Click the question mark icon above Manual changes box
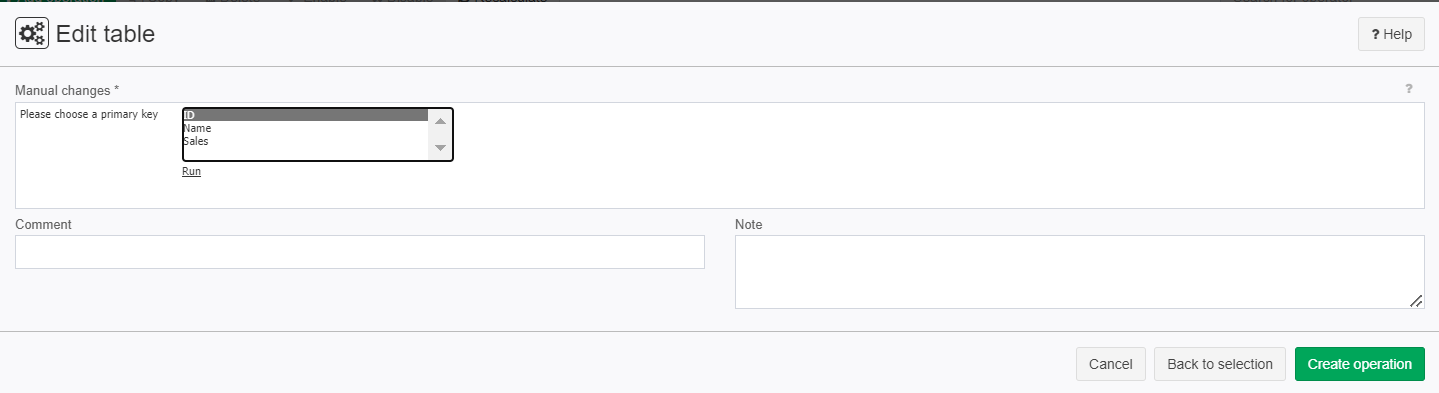Image resolution: width=1439 pixels, height=393 pixels. [x=1409, y=89]
